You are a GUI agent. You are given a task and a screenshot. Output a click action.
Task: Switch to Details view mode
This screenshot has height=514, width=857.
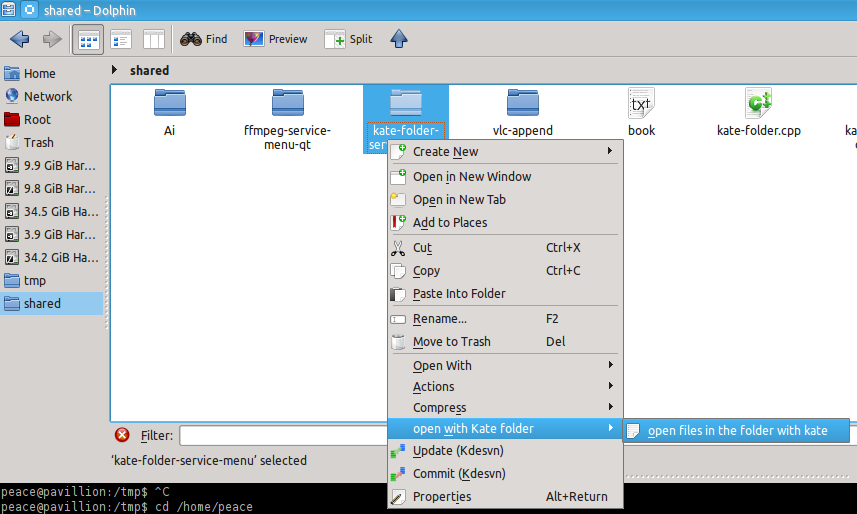pos(121,39)
